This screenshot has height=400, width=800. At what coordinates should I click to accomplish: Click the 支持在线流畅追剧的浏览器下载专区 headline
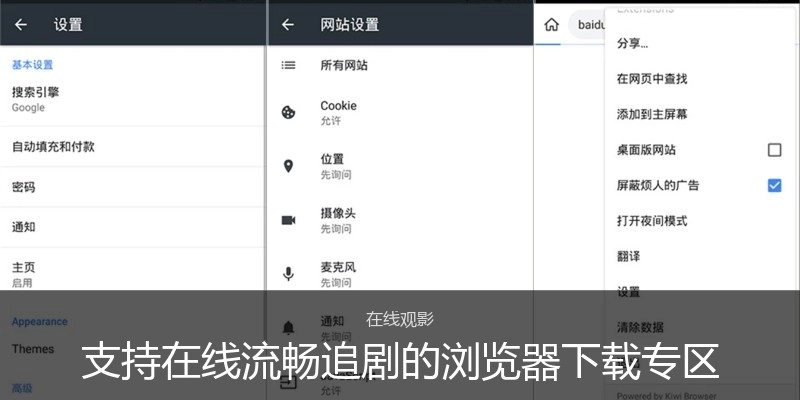400,362
